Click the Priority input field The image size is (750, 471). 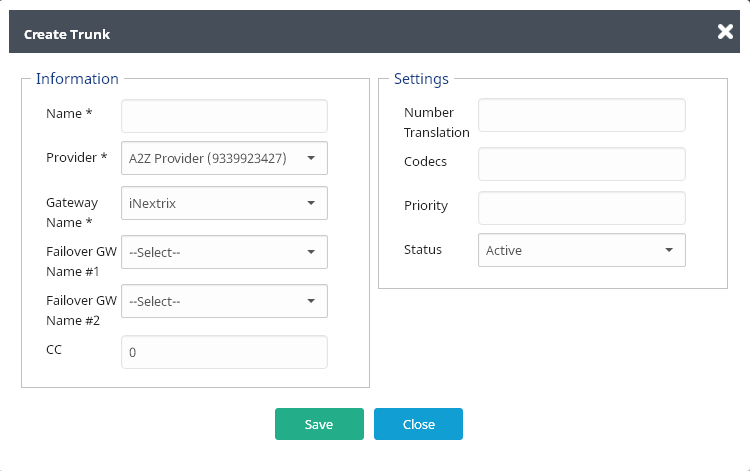pyautogui.click(x=582, y=208)
